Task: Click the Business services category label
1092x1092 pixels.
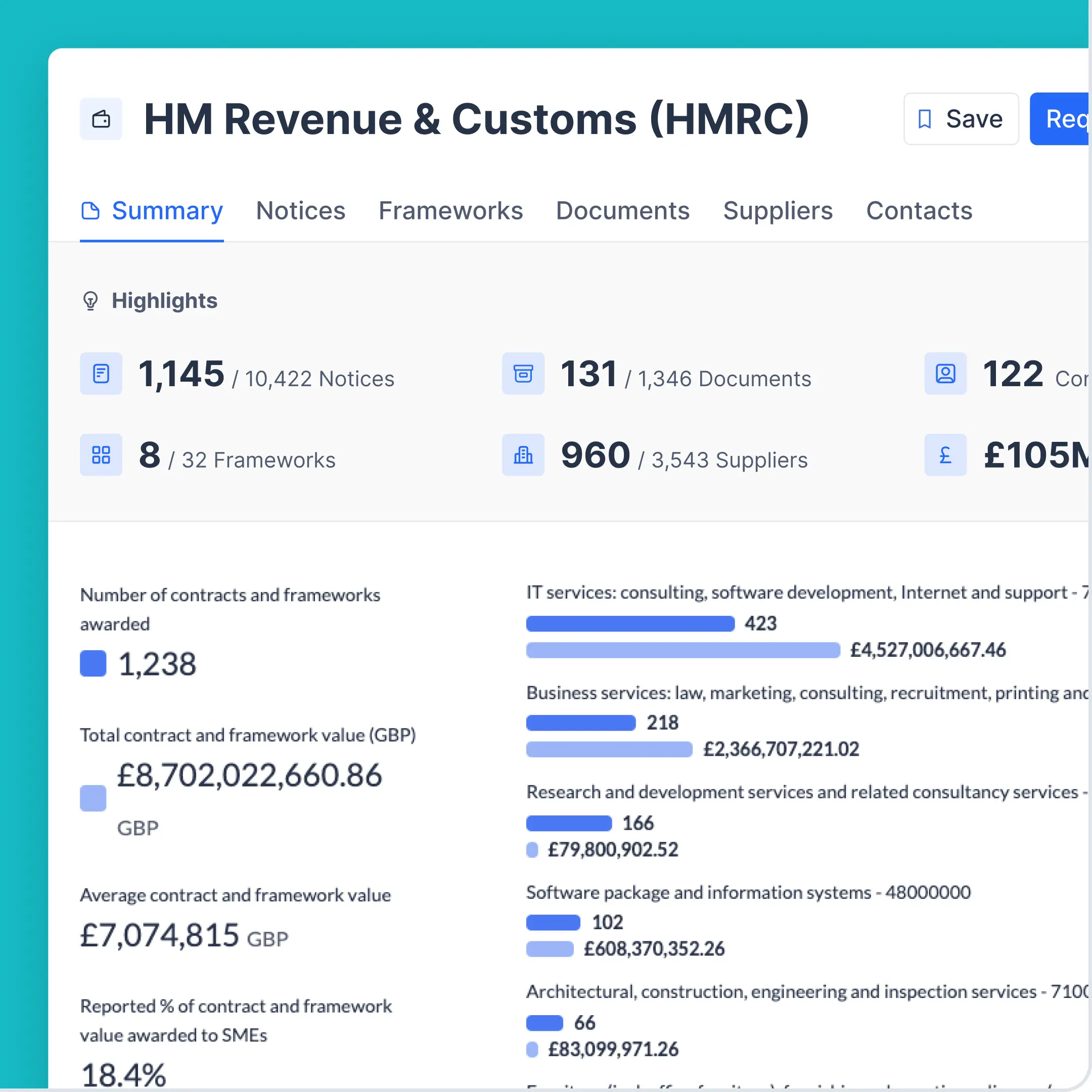Action: pyautogui.click(x=807, y=693)
